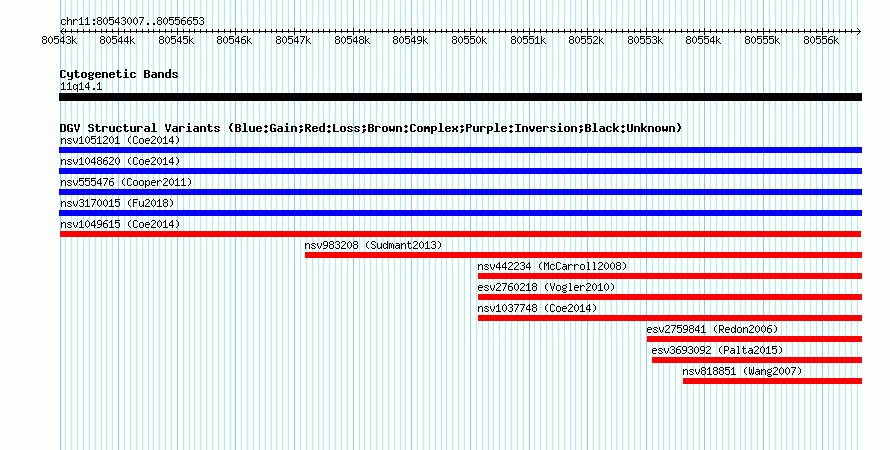
Task: Open the esv2760218 (Vogler2010) variant label
Action: [546, 287]
